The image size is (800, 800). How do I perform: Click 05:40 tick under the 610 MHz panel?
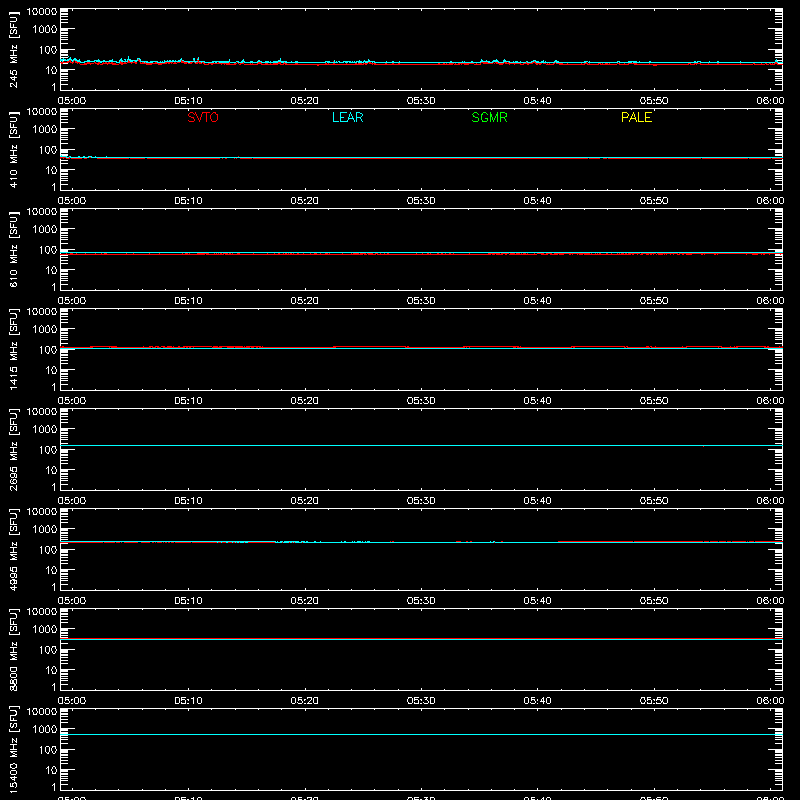(x=537, y=301)
